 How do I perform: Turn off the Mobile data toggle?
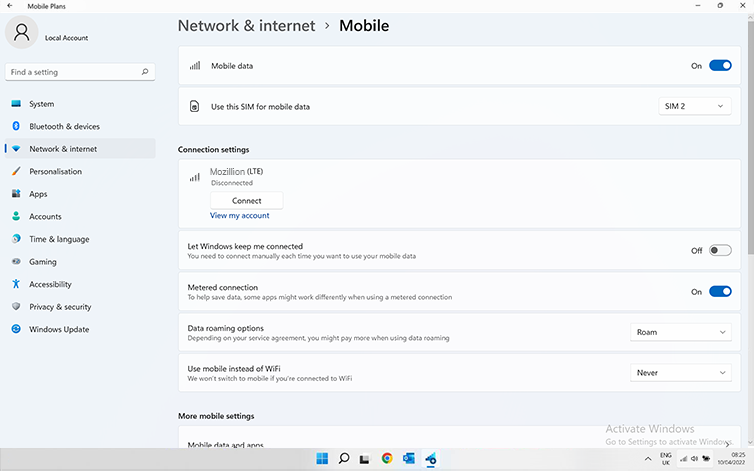pos(720,65)
